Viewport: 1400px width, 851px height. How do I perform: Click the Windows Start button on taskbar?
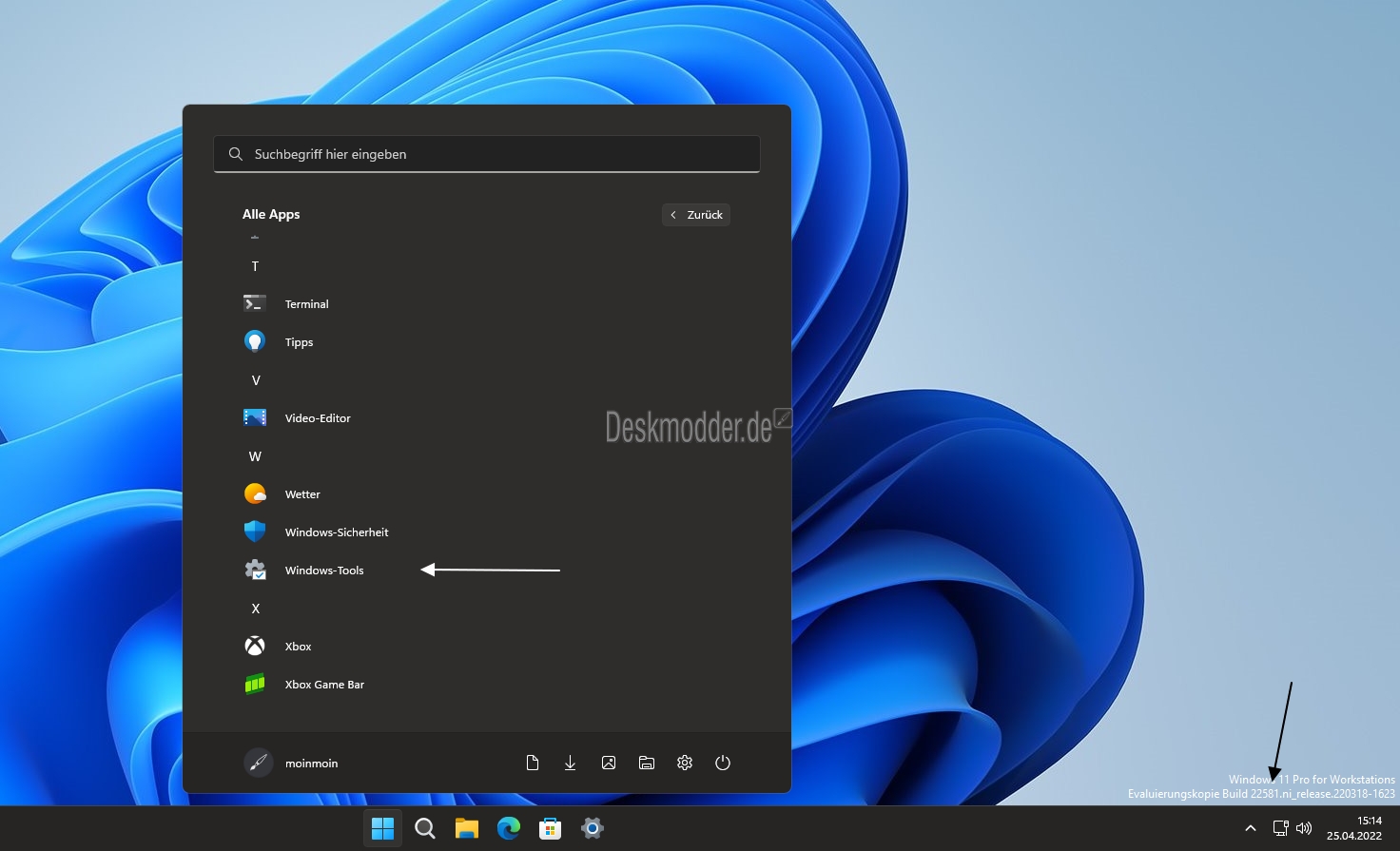[383, 828]
